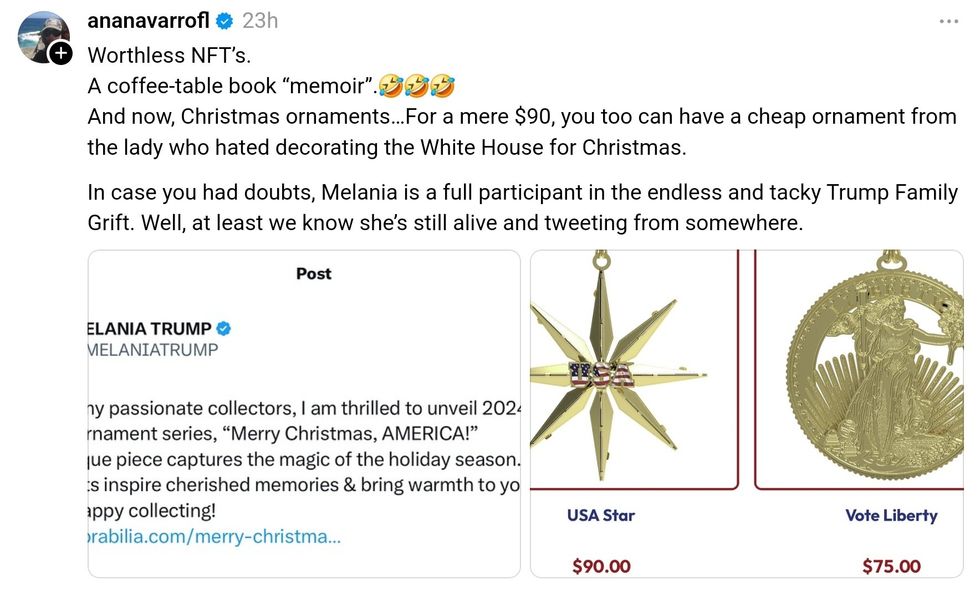Screen dimensions: 980x600
Task: Click the 23h post timestamp
Action: point(260,21)
